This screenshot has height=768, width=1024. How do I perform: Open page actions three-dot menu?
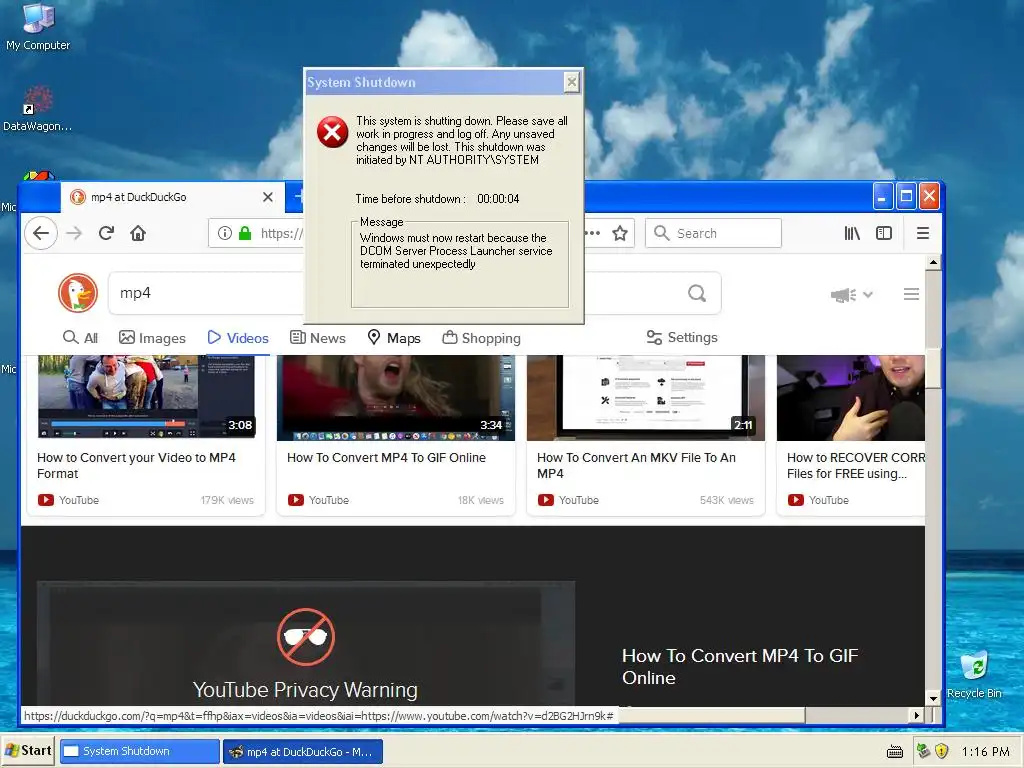pyautogui.click(x=593, y=233)
